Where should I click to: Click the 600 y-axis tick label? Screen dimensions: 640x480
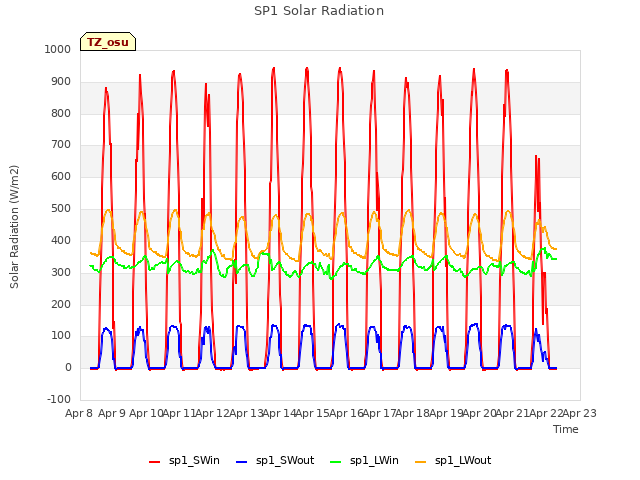(61, 176)
